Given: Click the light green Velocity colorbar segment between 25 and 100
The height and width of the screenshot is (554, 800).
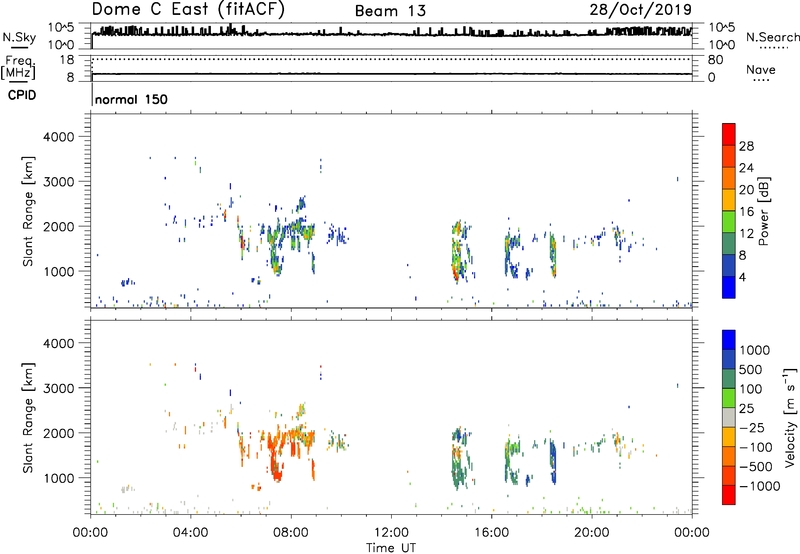Looking at the screenshot, I should [729, 398].
